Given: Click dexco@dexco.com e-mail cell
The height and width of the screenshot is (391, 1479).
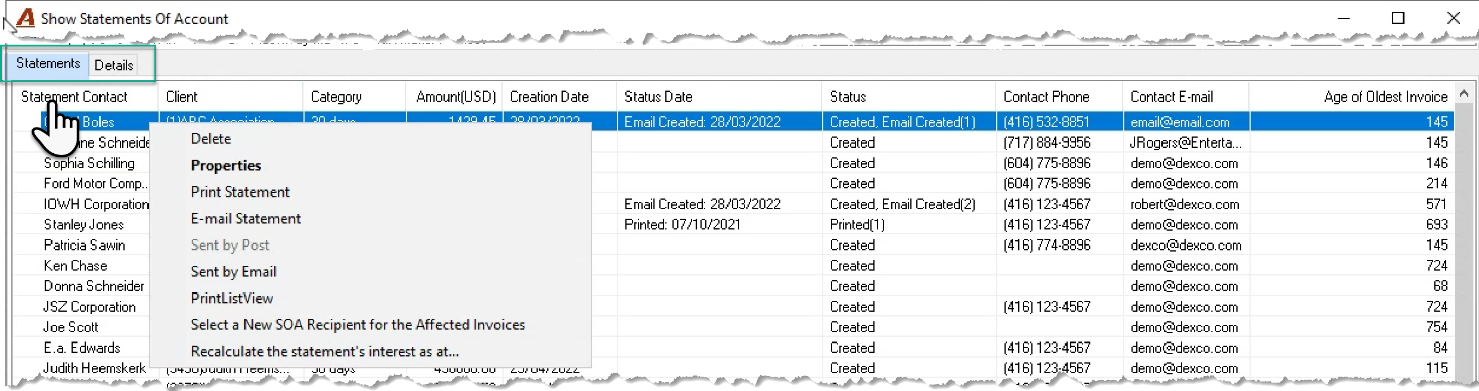Looking at the screenshot, I should point(1186,245).
